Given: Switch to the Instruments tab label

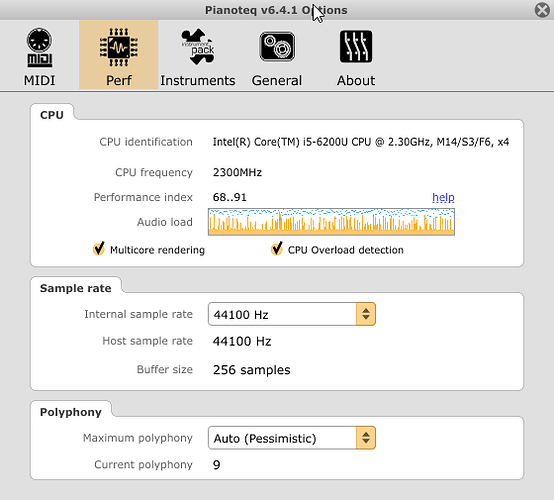Looking at the screenshot, I should (198, 81).
